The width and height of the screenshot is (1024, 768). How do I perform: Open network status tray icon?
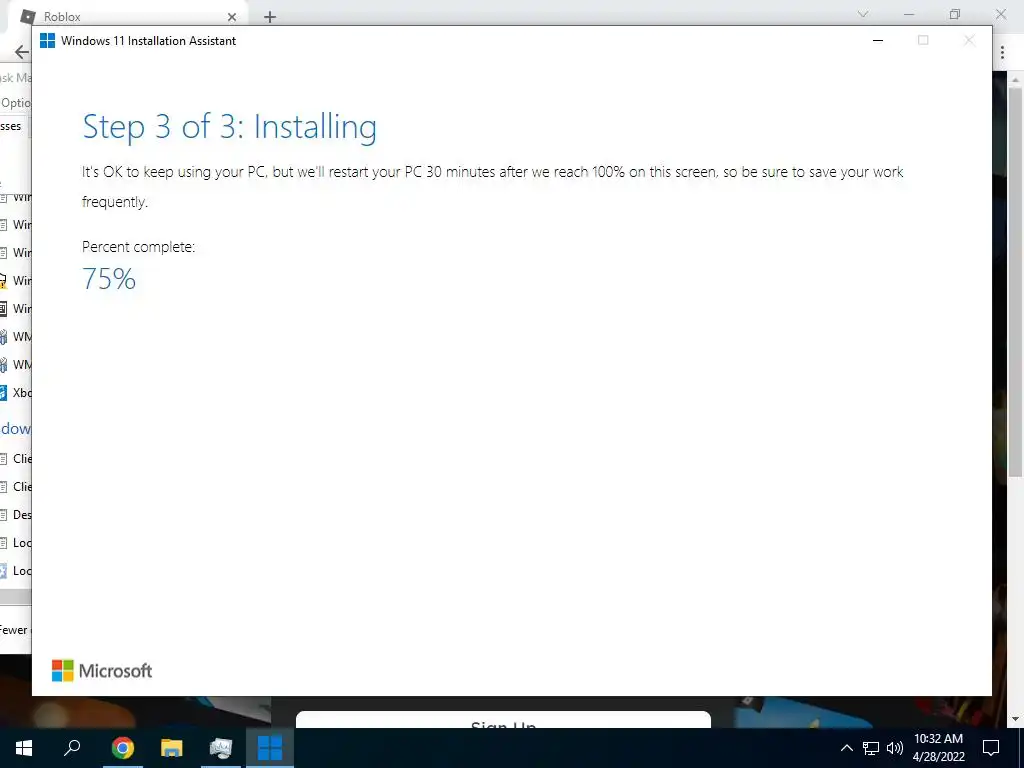(871, 748)
